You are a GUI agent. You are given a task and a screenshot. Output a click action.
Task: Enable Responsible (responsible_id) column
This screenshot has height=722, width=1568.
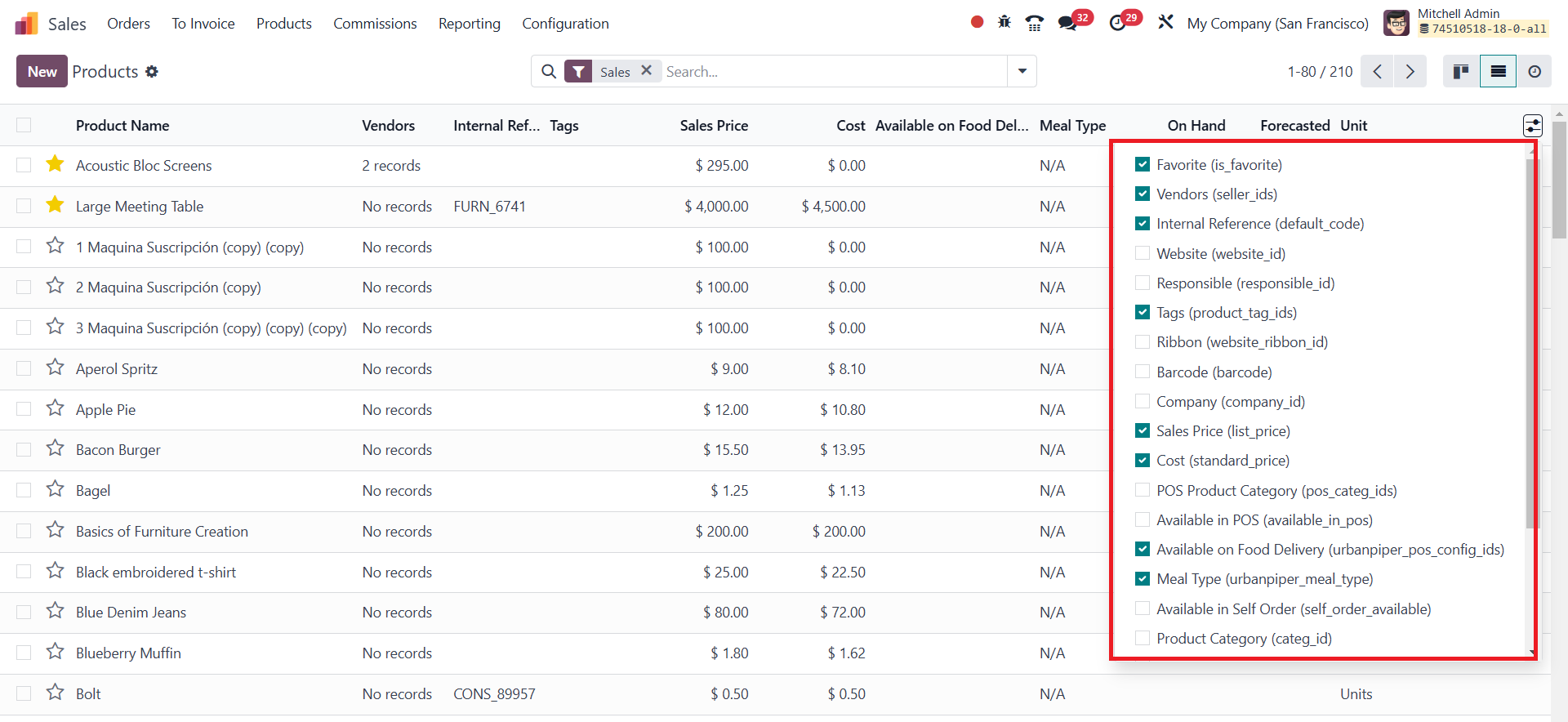tap(1143, 283)
